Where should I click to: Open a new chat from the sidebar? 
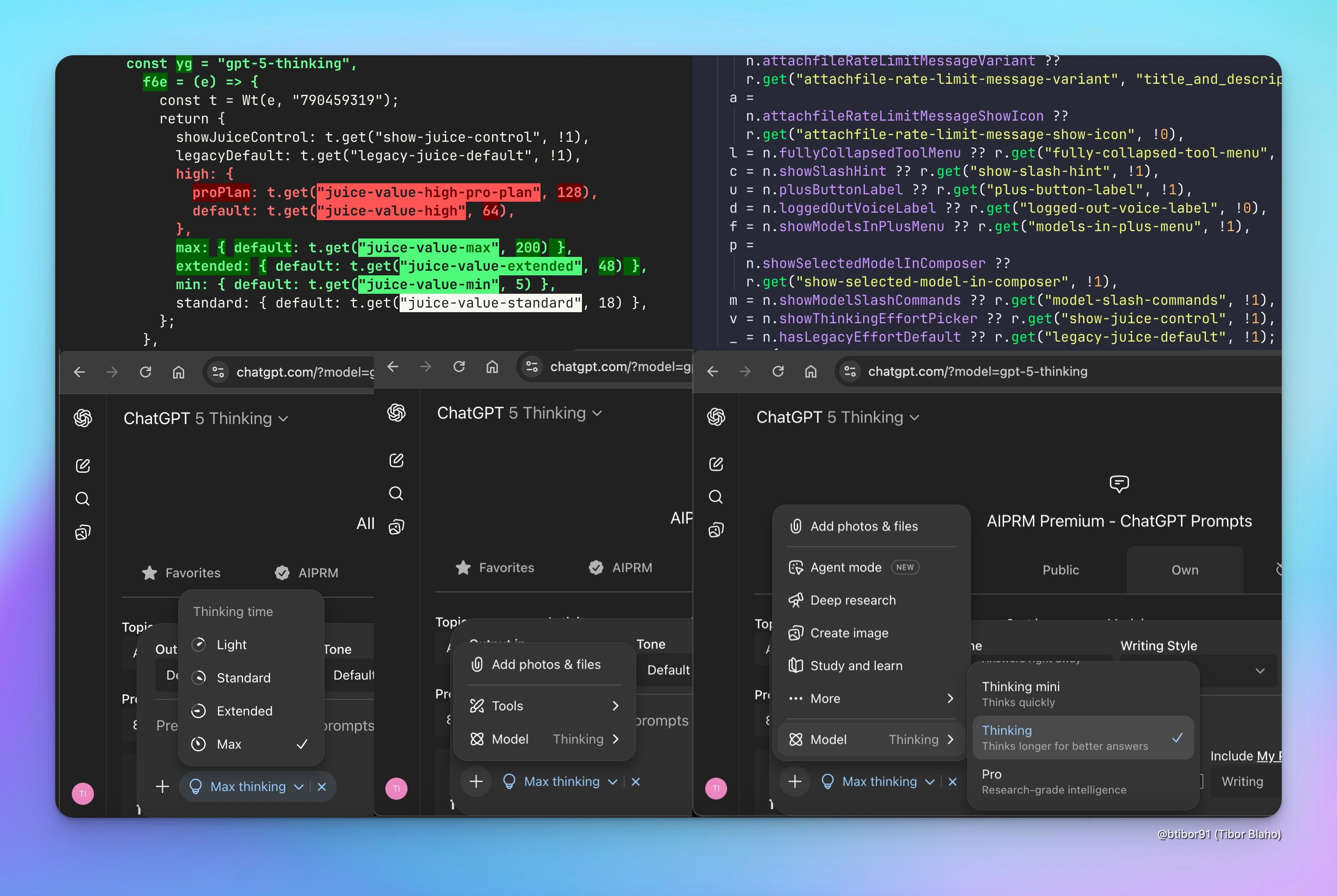pos(83,465)
